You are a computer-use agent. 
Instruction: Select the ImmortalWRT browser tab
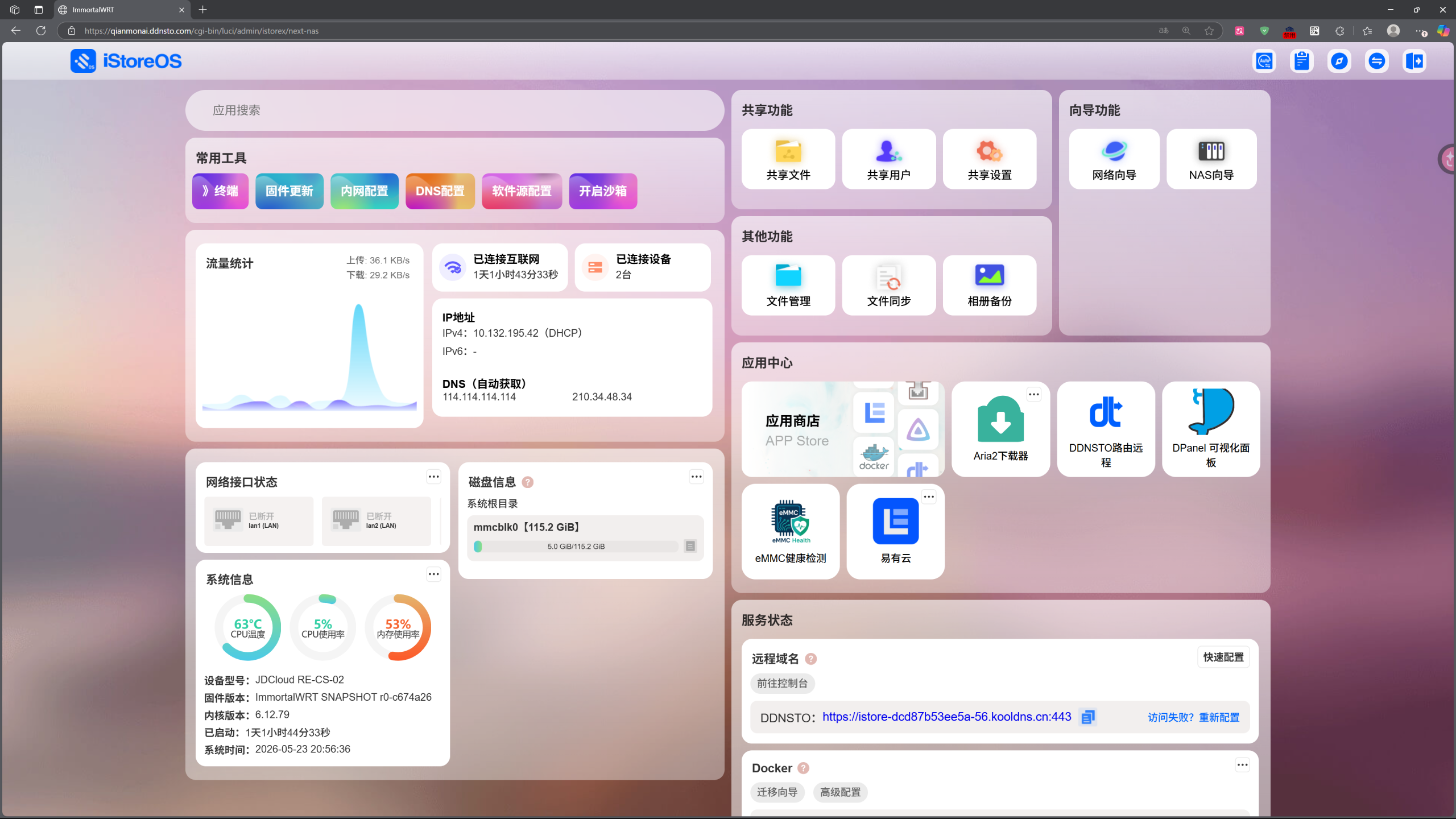[122, 10]
